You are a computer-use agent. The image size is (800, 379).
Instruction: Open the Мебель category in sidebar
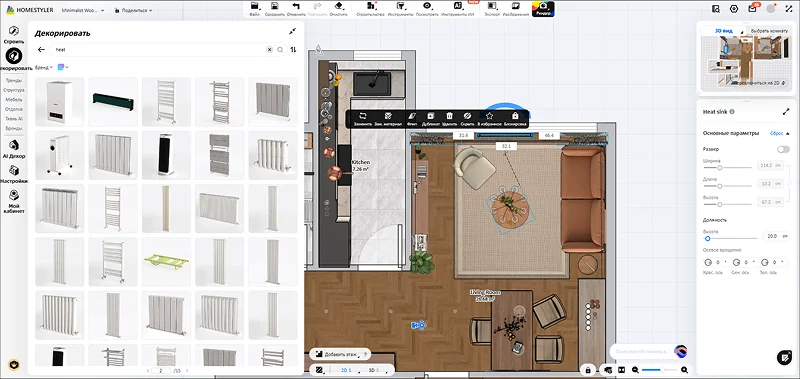tap(14, 99)
